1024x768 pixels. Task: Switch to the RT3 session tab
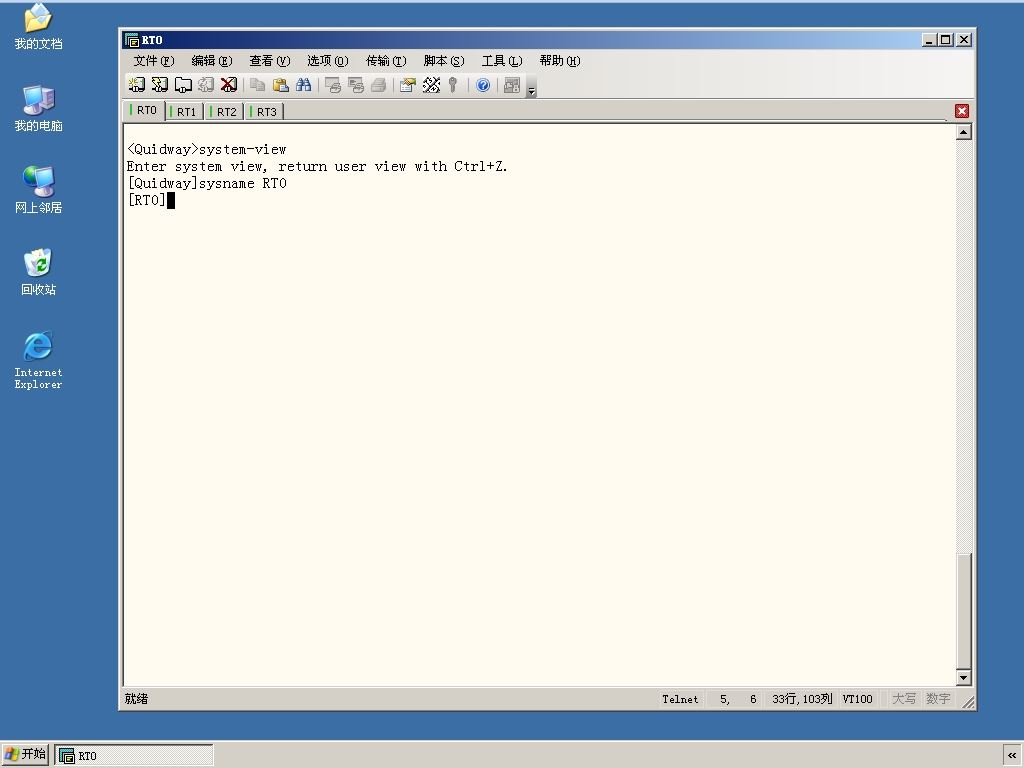tap(265, 112)
